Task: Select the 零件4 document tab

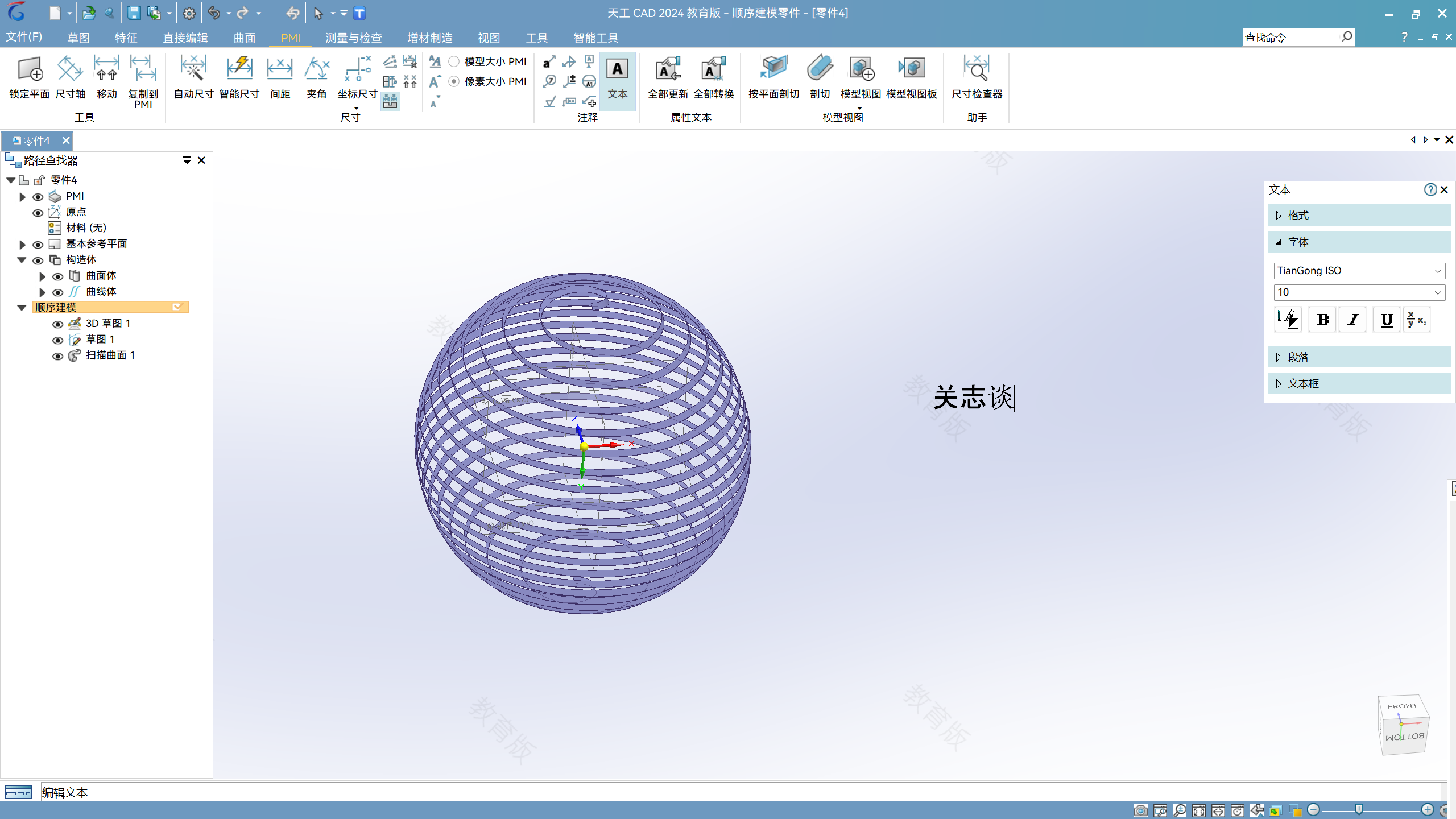Action: 36,140
